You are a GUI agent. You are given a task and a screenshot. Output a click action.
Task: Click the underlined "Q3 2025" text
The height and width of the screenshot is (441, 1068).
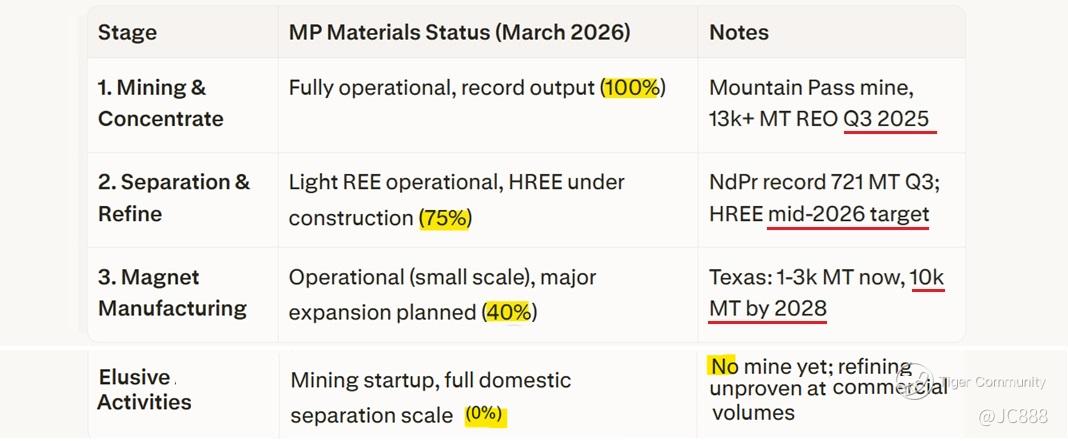(x=887, y=119)
